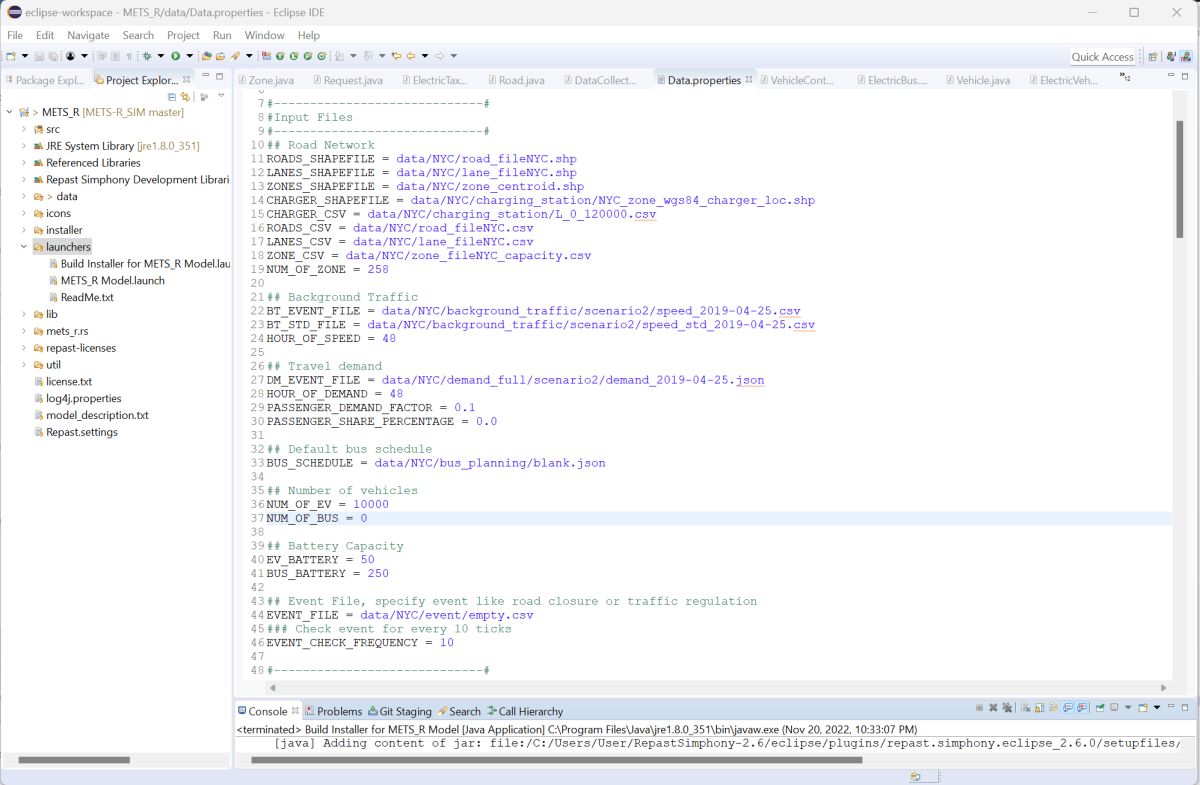This screenshot has height=785, width=1200.
Task: Click Remove All Terminated Launches in Console
Action: click(1007, 708)
